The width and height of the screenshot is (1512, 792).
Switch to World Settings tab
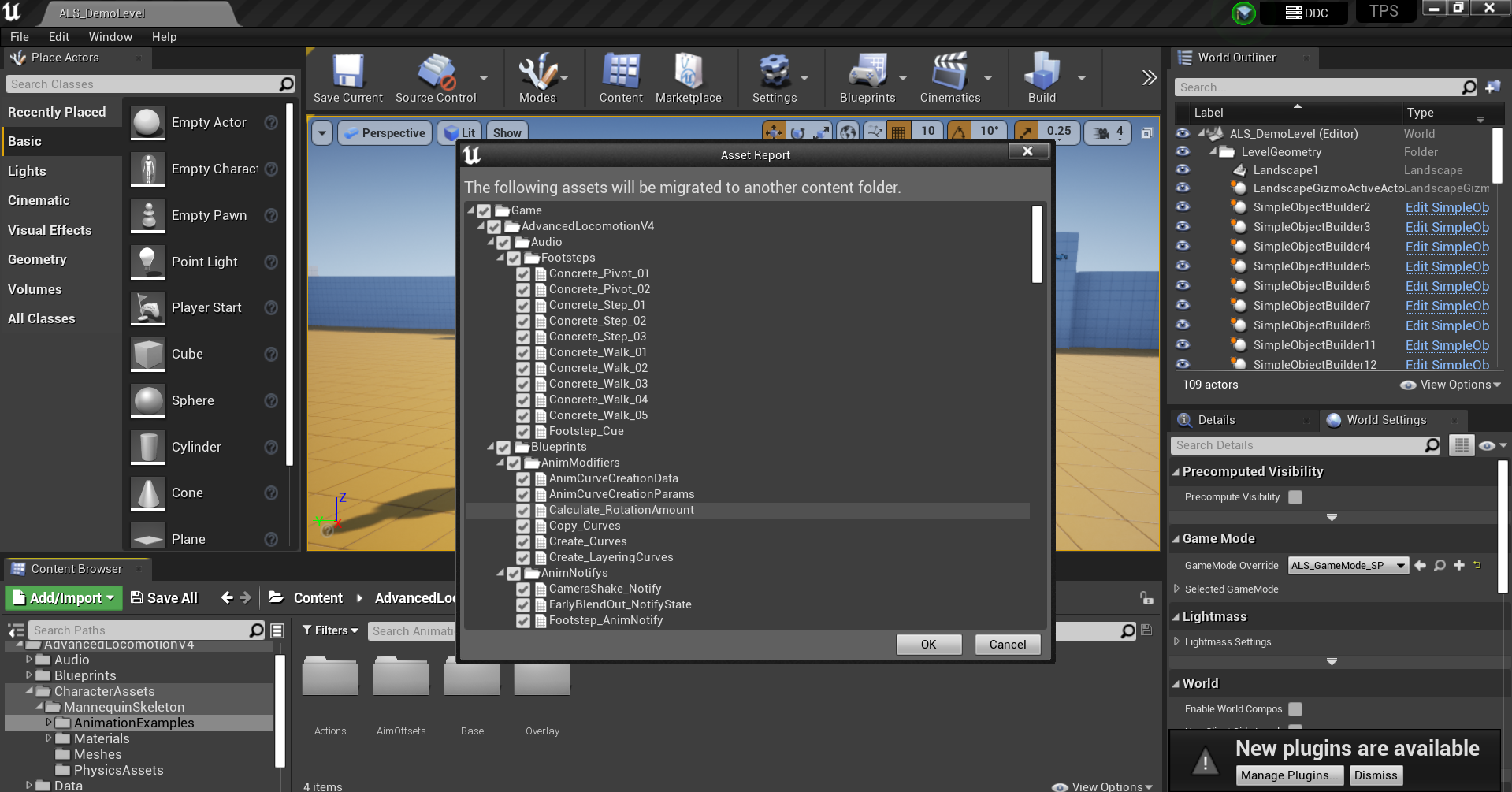1386,420
